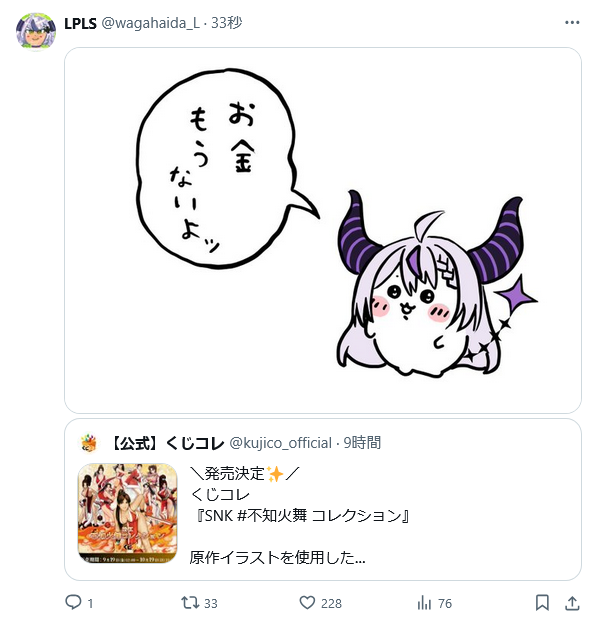The image size is (598, 625).
Task: Open the quoted post text 原作イラストを使用した
Action: 277,557
